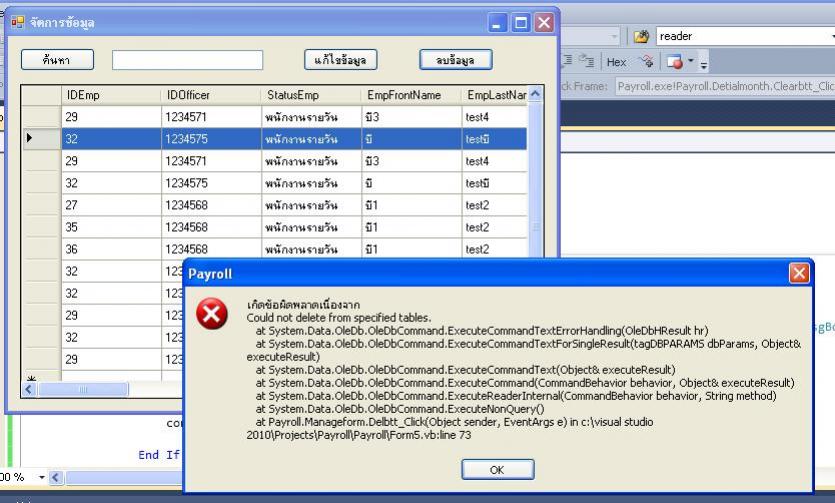Image resolution: width=835 pixels, height=503 pixels.
Task: Click the increase indent icon before Hex
Action: point(586,61)
